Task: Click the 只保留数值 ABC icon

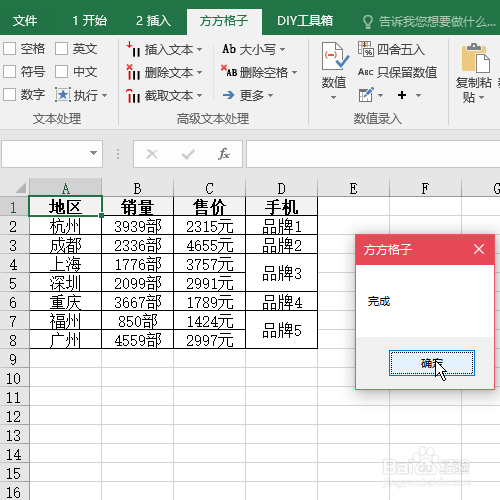Action: tap(365, 72)
